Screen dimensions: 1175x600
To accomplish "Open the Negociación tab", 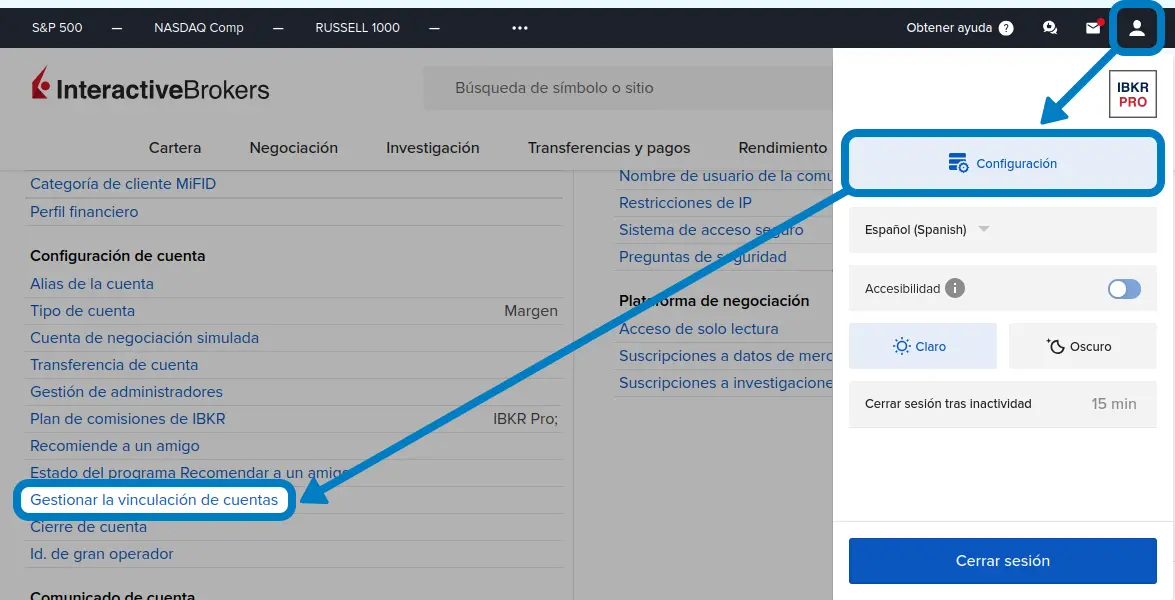I will 293,147.
